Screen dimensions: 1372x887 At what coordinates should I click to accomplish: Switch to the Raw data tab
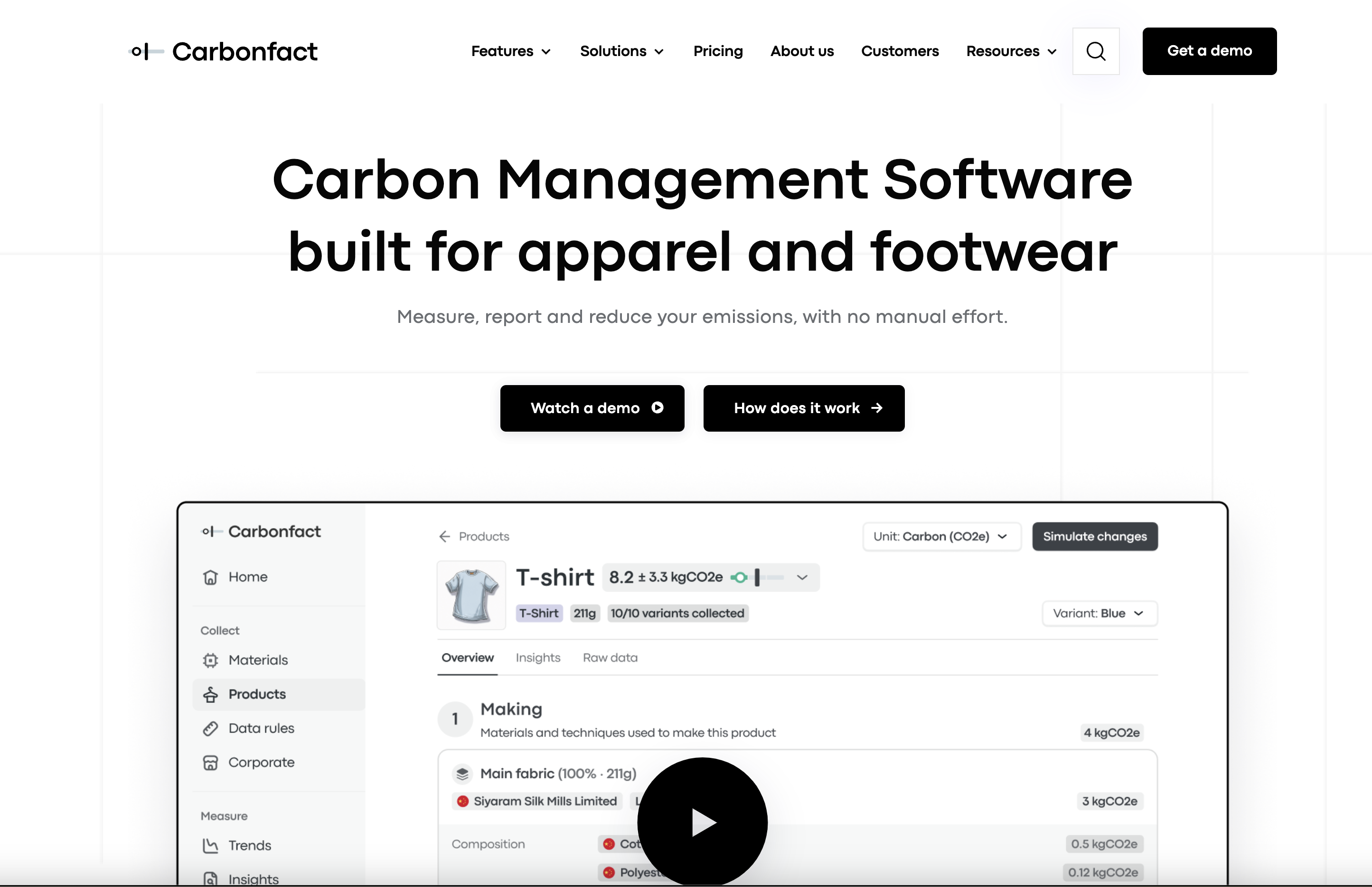pos(611,658)
